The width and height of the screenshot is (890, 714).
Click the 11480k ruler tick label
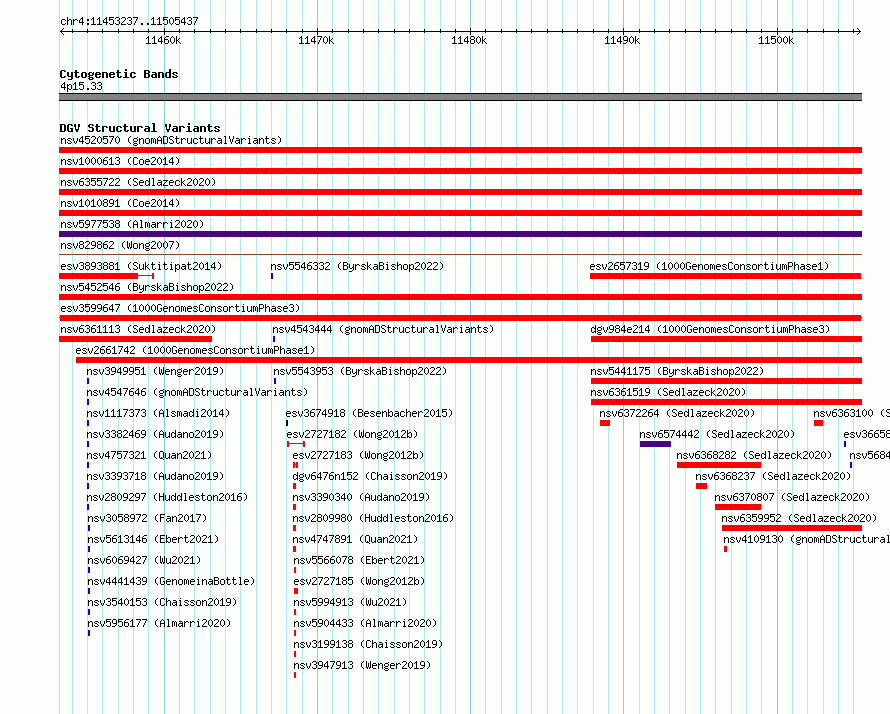pos(469,40)
